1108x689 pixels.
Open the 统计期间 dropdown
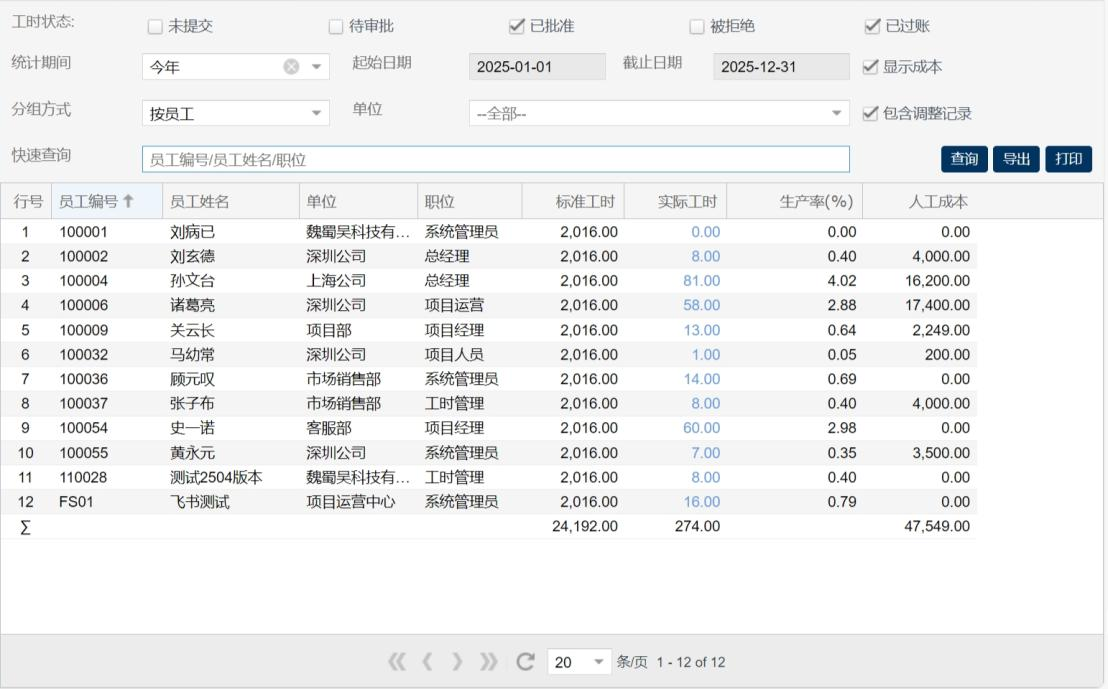coord(317,67)
